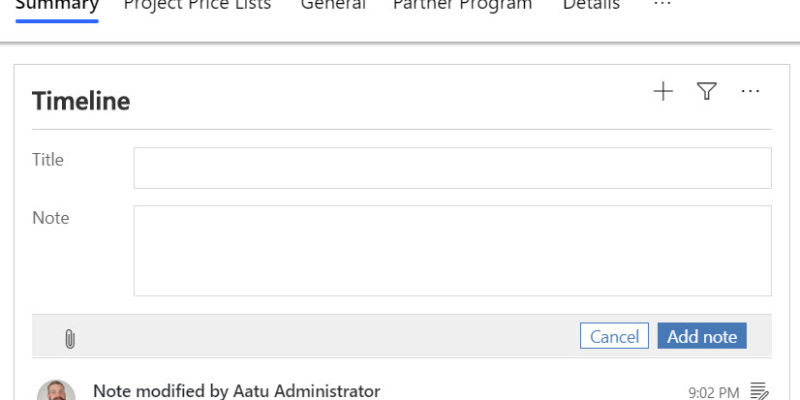
Task: Cancel the new note
Action: tap(614, 336)
